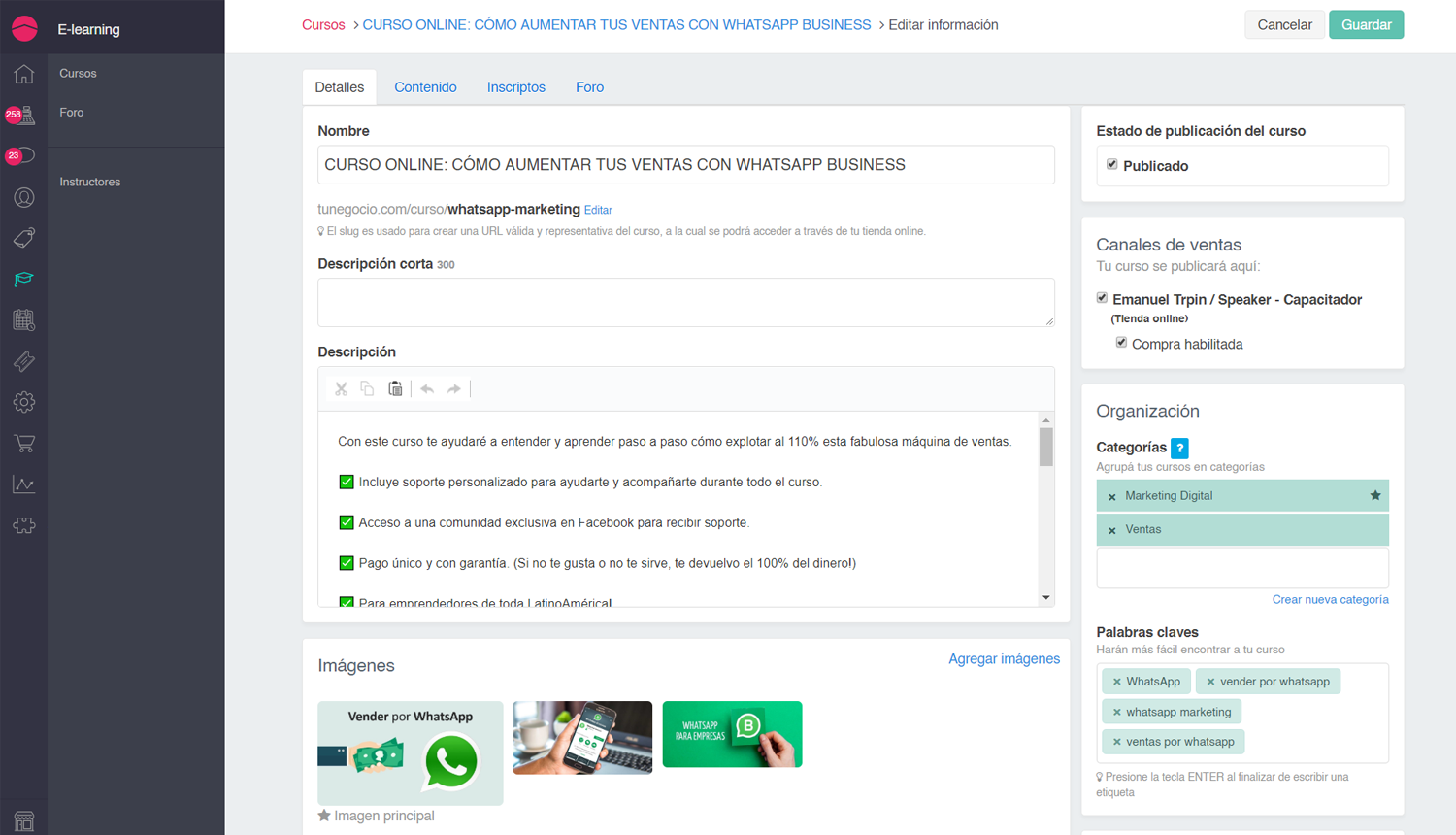This screenshot has width=1456, height=835.
Task: Remove the Marketing Digital category
Action: pyautogui.click(x=1112, y=496)
